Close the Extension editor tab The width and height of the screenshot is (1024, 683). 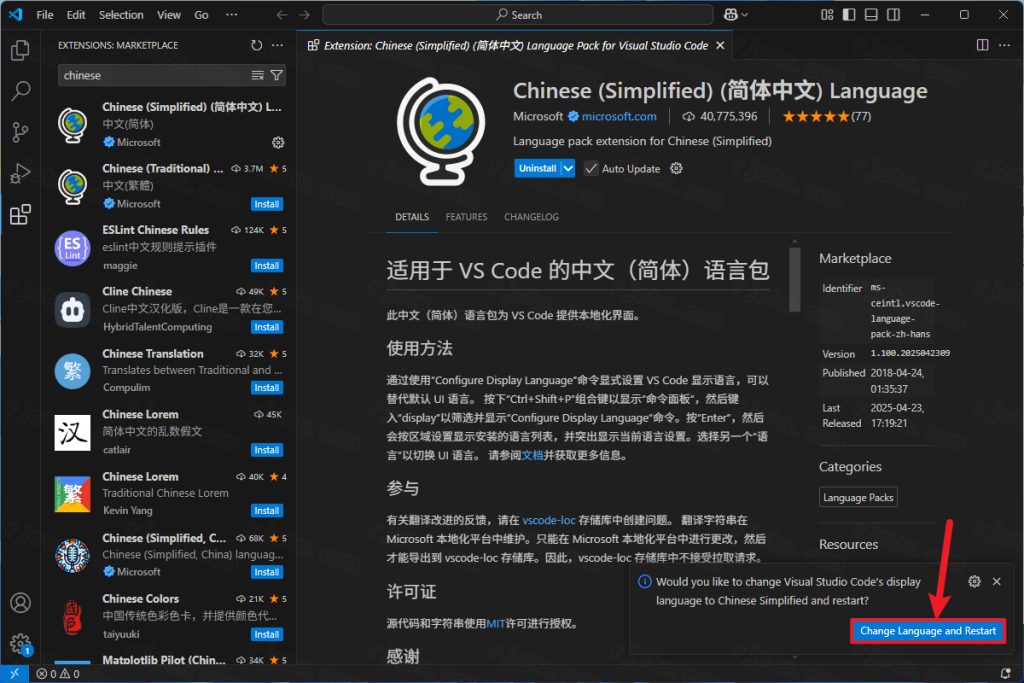[x=720, y=45]
